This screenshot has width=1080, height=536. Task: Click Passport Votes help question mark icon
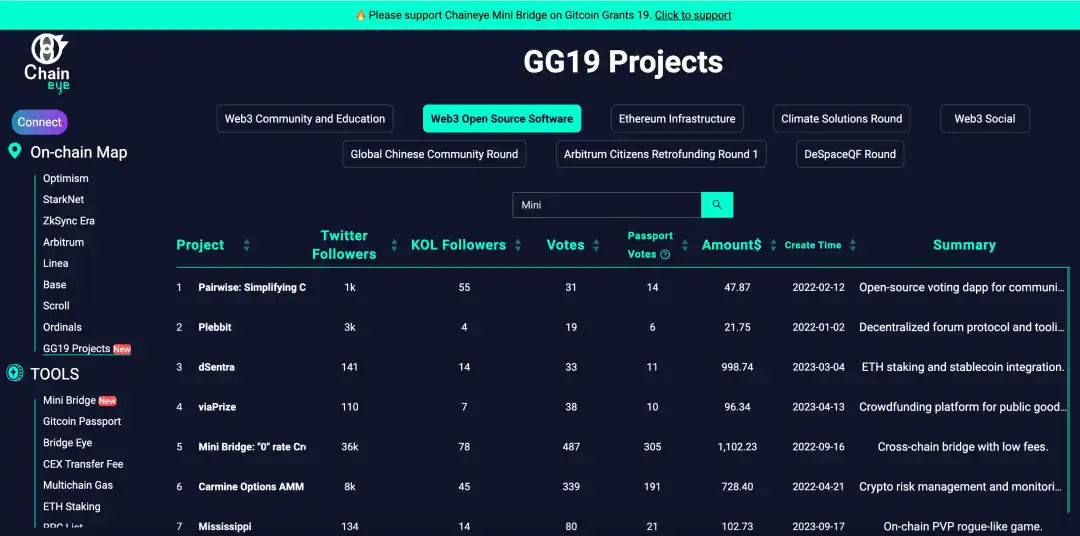(x=665, y=255)
